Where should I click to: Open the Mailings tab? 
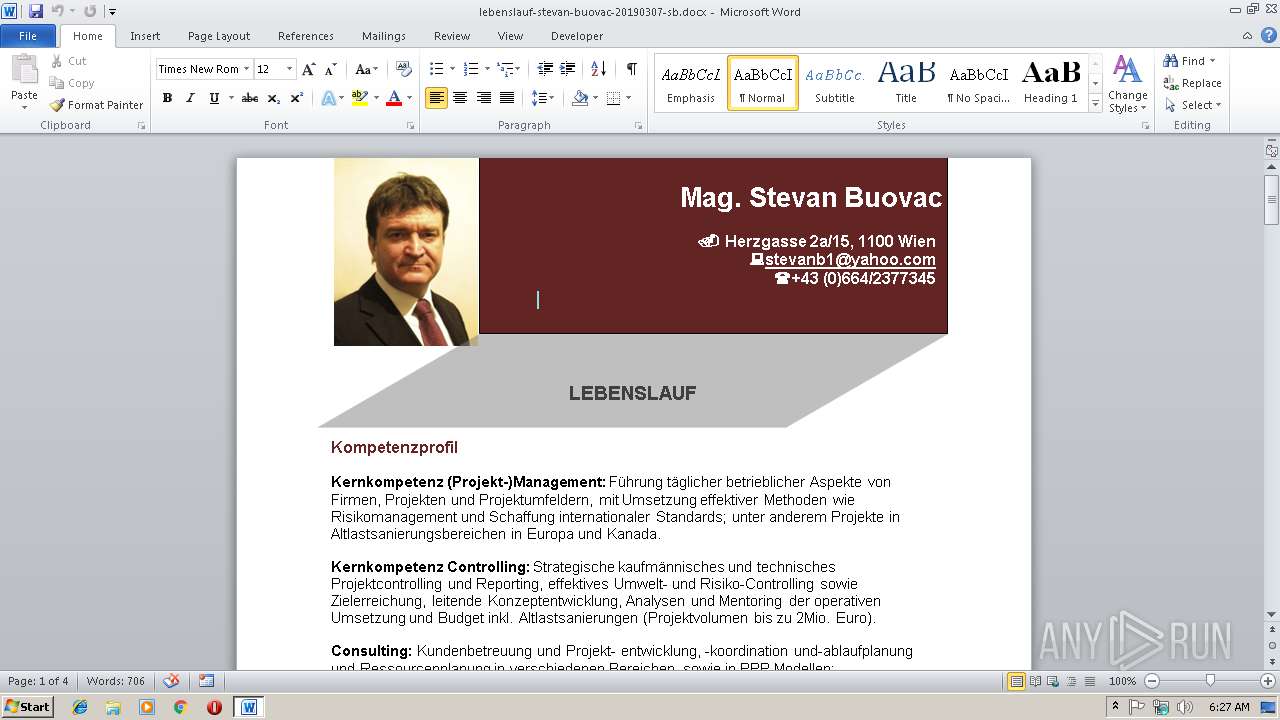click(x=384, y=36)
